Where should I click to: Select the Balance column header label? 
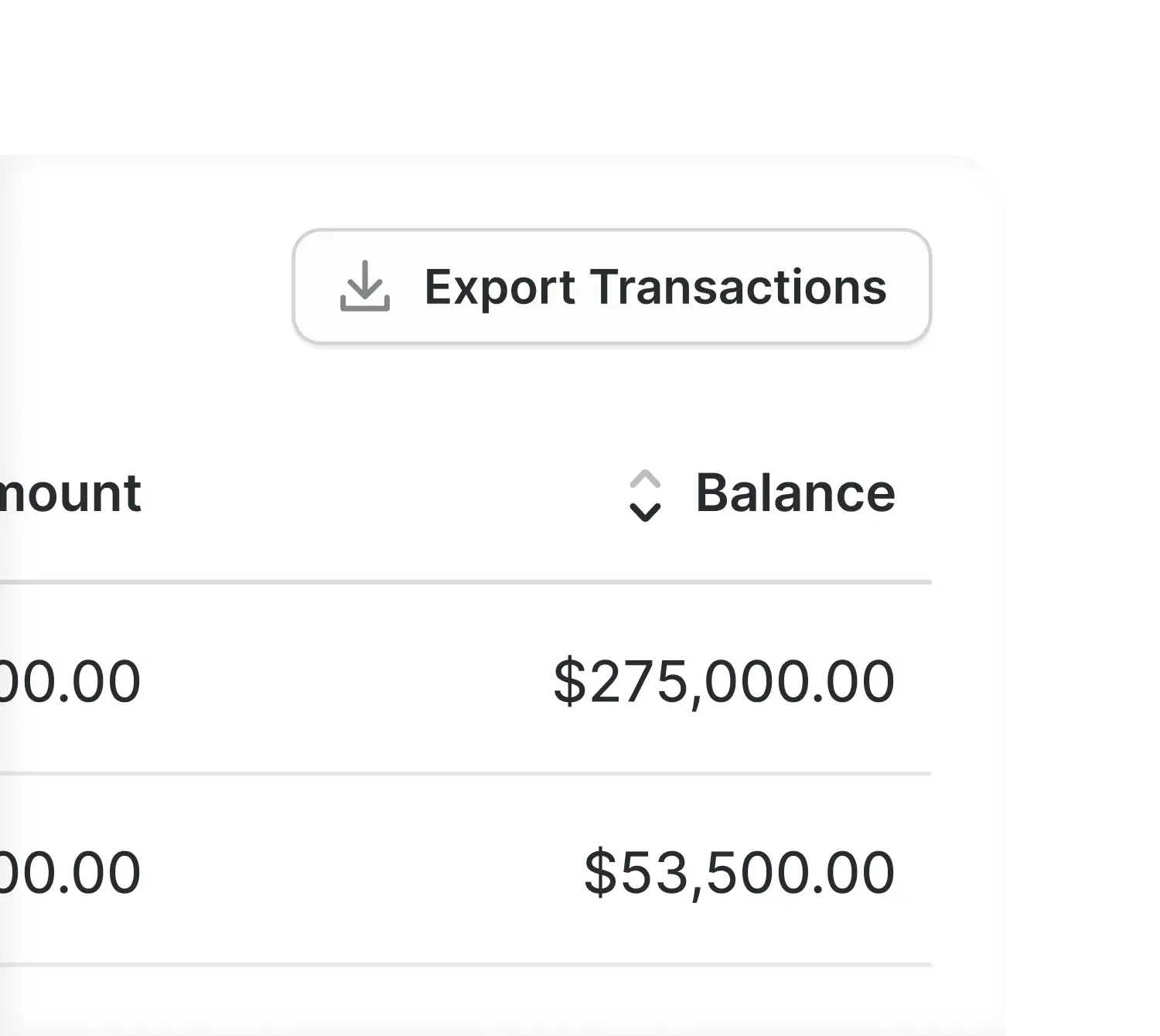pos(795,493)
